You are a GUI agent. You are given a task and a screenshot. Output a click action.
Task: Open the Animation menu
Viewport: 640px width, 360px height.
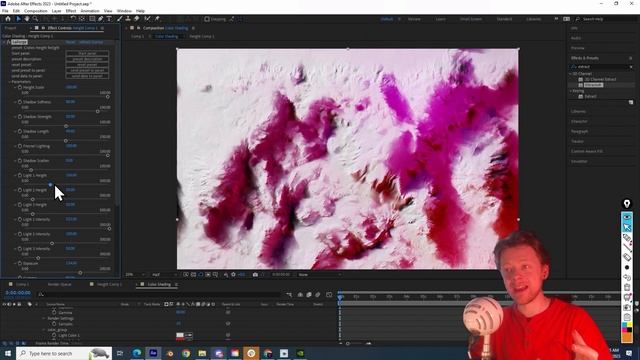[x=90, y=11]
